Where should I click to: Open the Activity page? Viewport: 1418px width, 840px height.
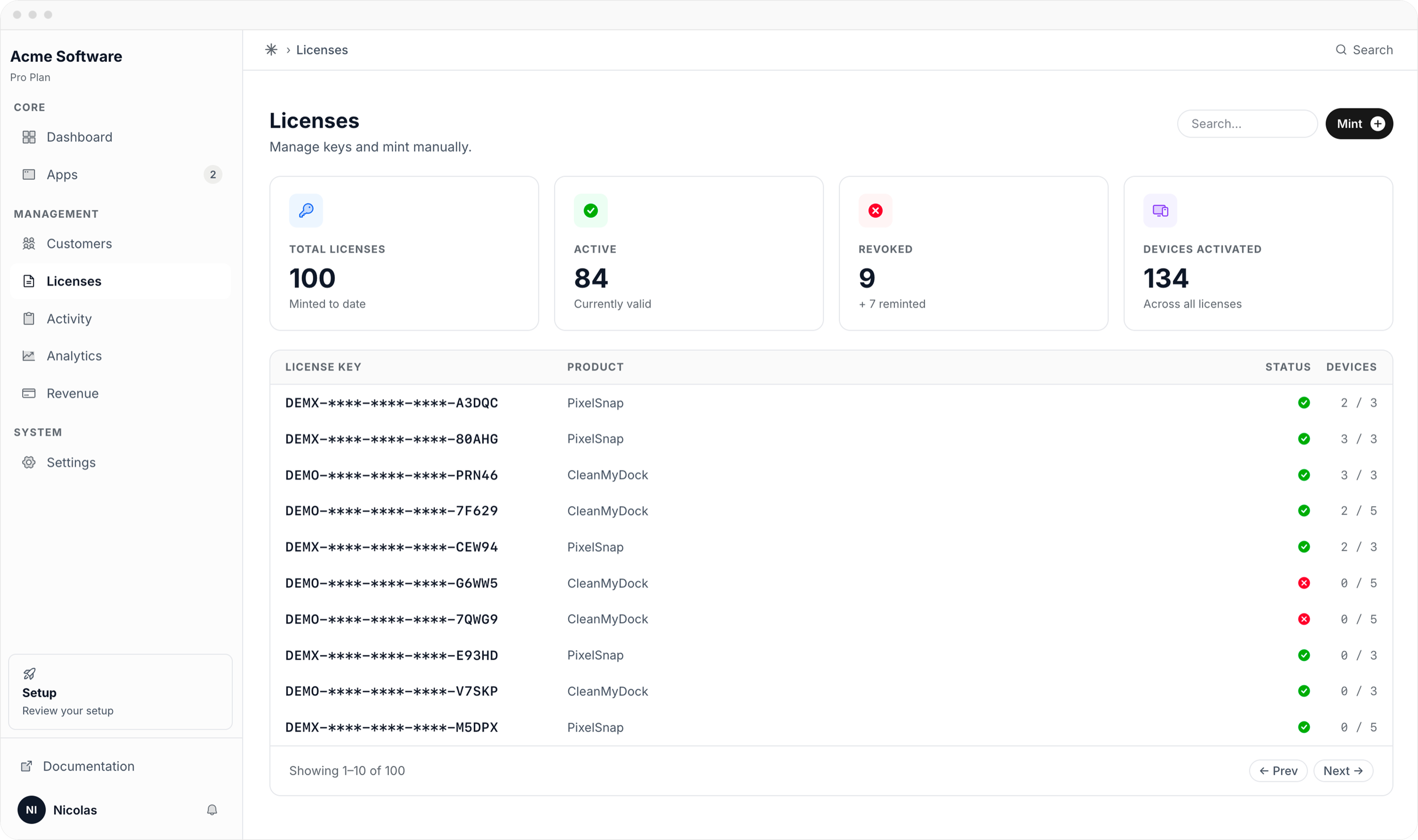(x=69, y=318)
